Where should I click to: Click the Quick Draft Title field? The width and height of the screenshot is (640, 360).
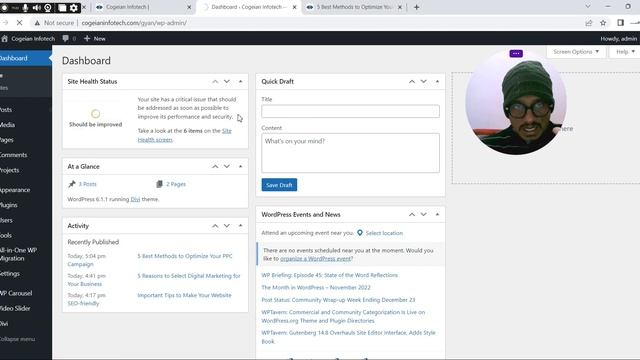point(350,111)
